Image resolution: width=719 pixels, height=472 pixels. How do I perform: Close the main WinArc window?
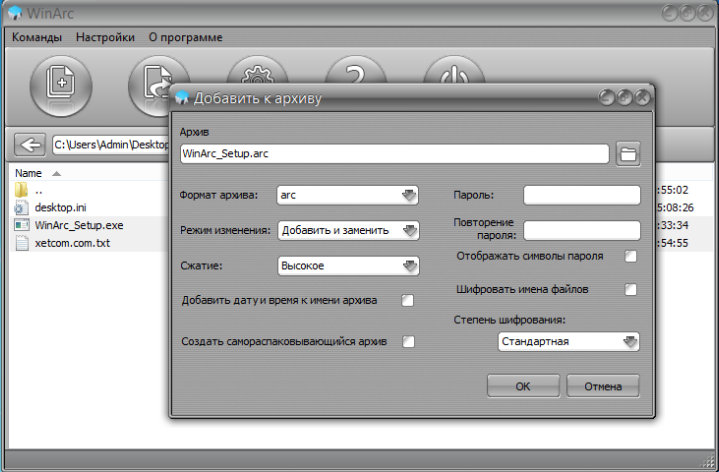pyautogui.click(x=705, y=13)
